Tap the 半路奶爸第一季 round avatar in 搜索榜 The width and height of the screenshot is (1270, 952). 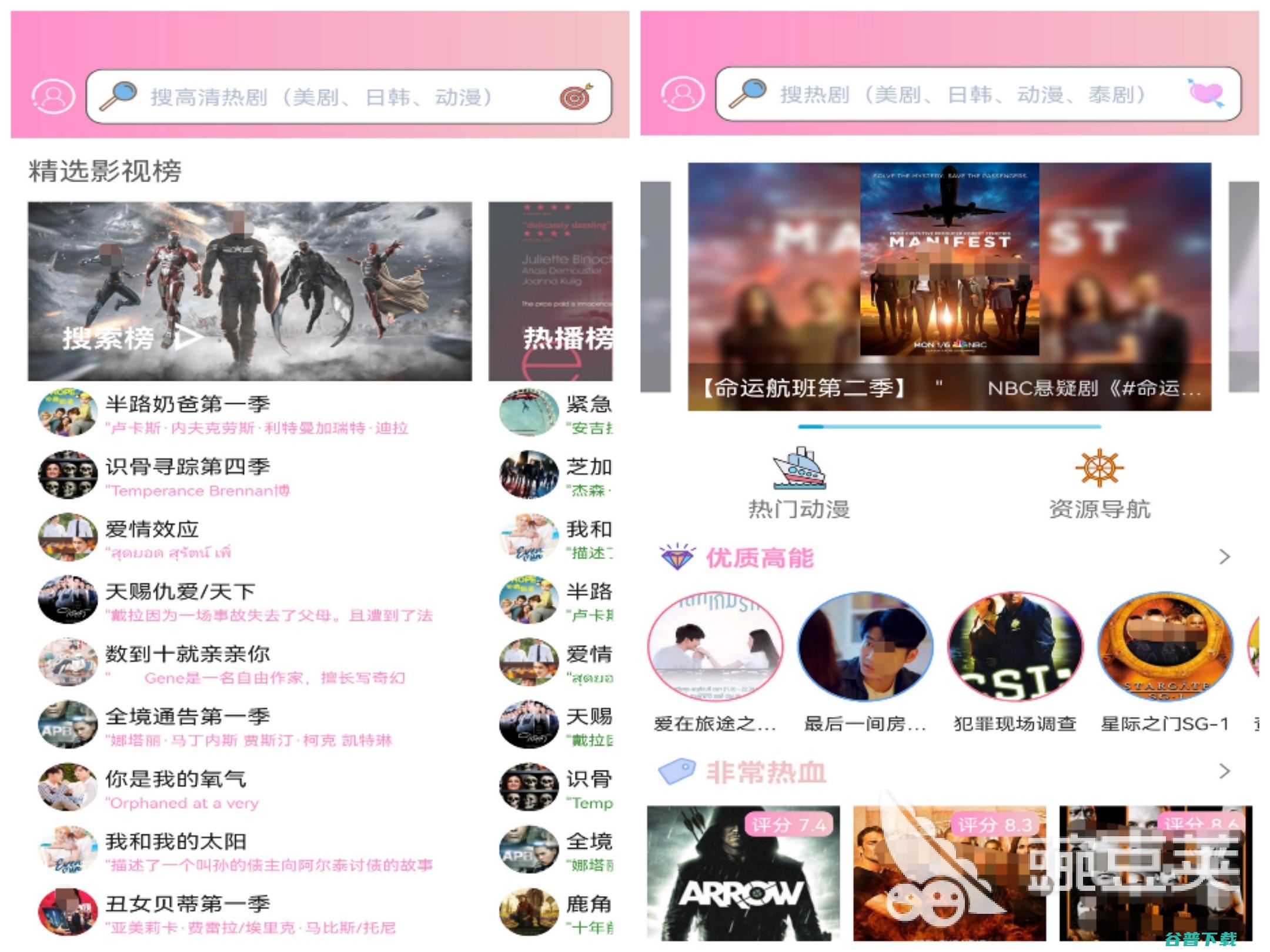[68, 413]
